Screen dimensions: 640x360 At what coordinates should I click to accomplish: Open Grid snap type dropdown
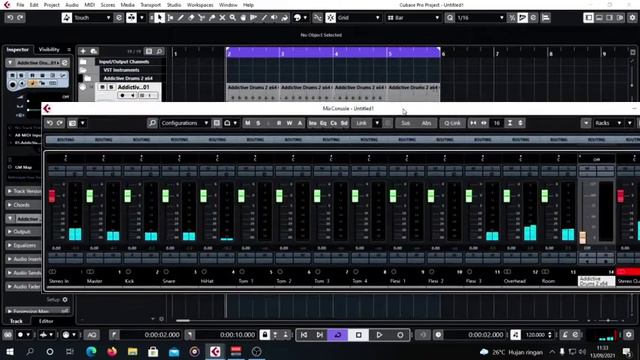click(x=358, y=18)
